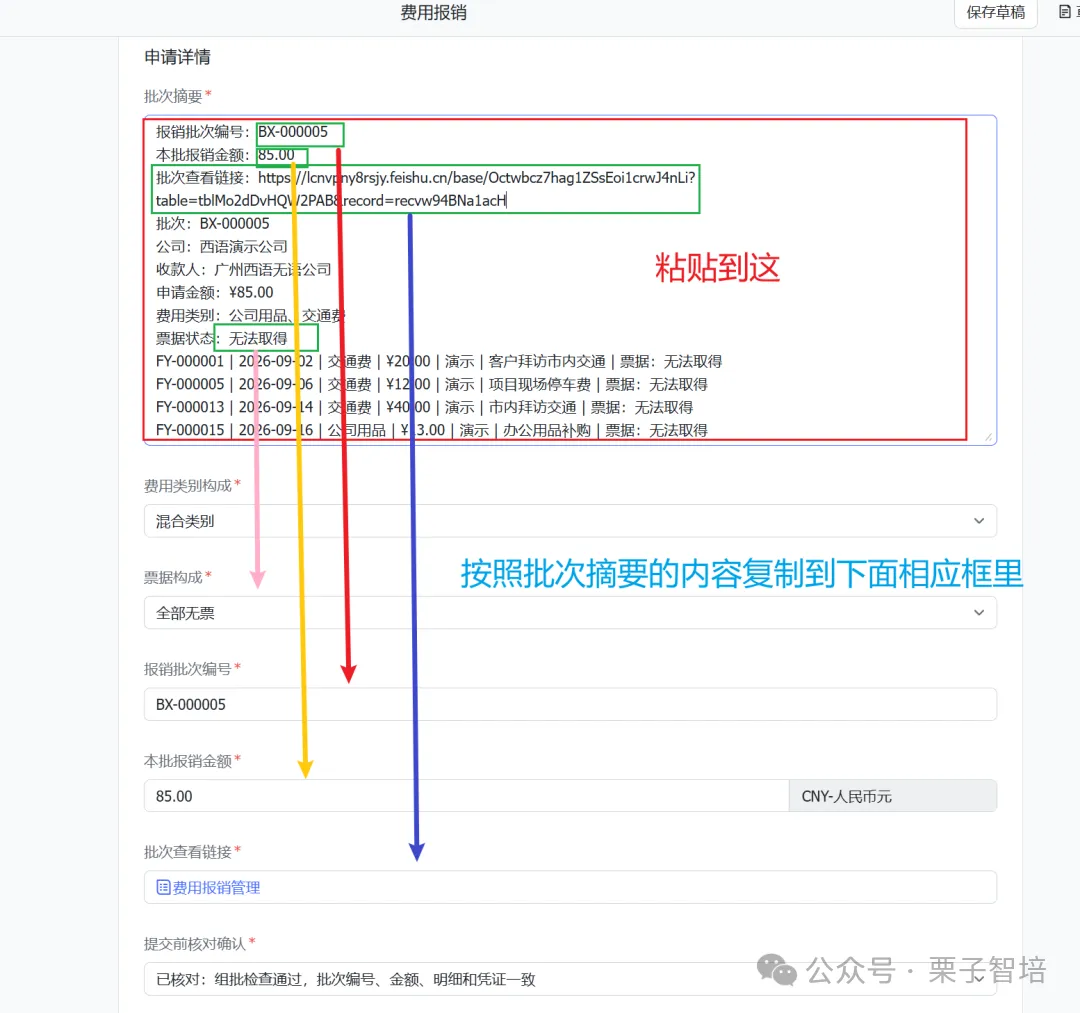This screenshot has width=1080, height=1013.
Task: Click the 申请详情 section heading
Action: click(x=178, y=57)
